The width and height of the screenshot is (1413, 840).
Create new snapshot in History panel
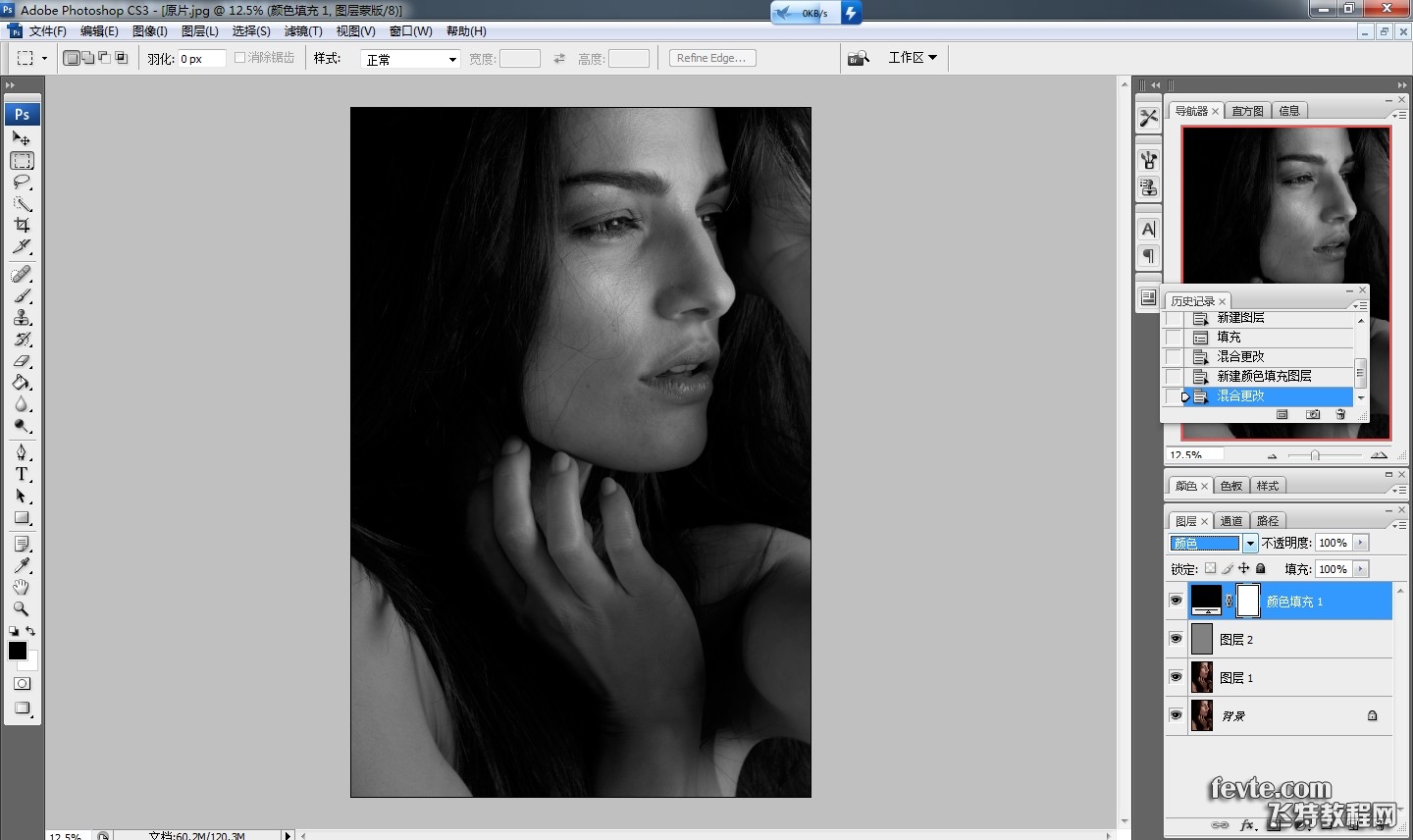click(1313, 415)
